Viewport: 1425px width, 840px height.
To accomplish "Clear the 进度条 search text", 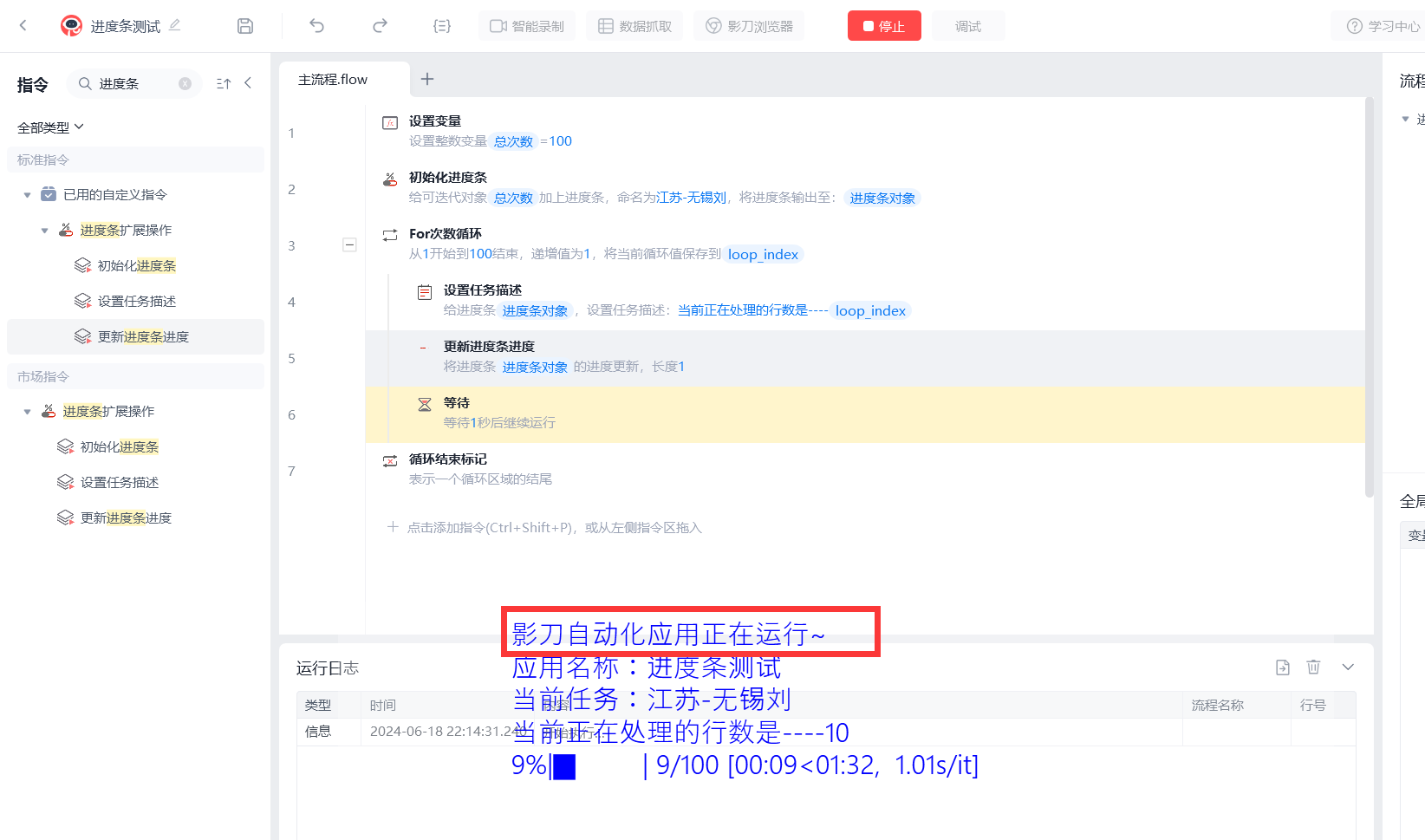I will (x=185, y=84).
